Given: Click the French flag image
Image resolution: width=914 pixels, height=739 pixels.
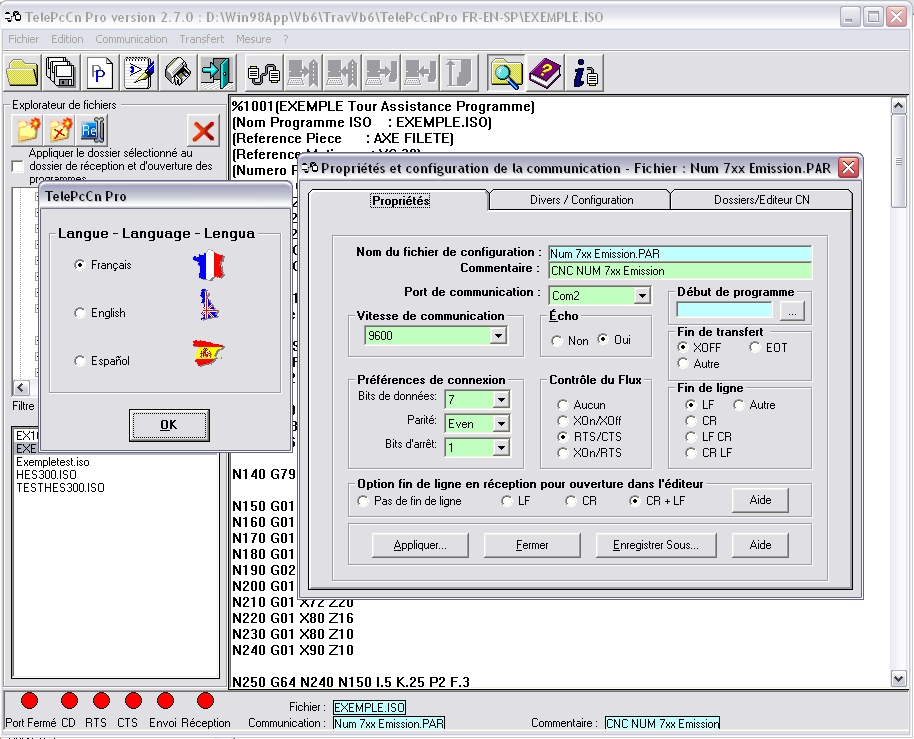Looking at the screenshot, I should click(209, 265).
